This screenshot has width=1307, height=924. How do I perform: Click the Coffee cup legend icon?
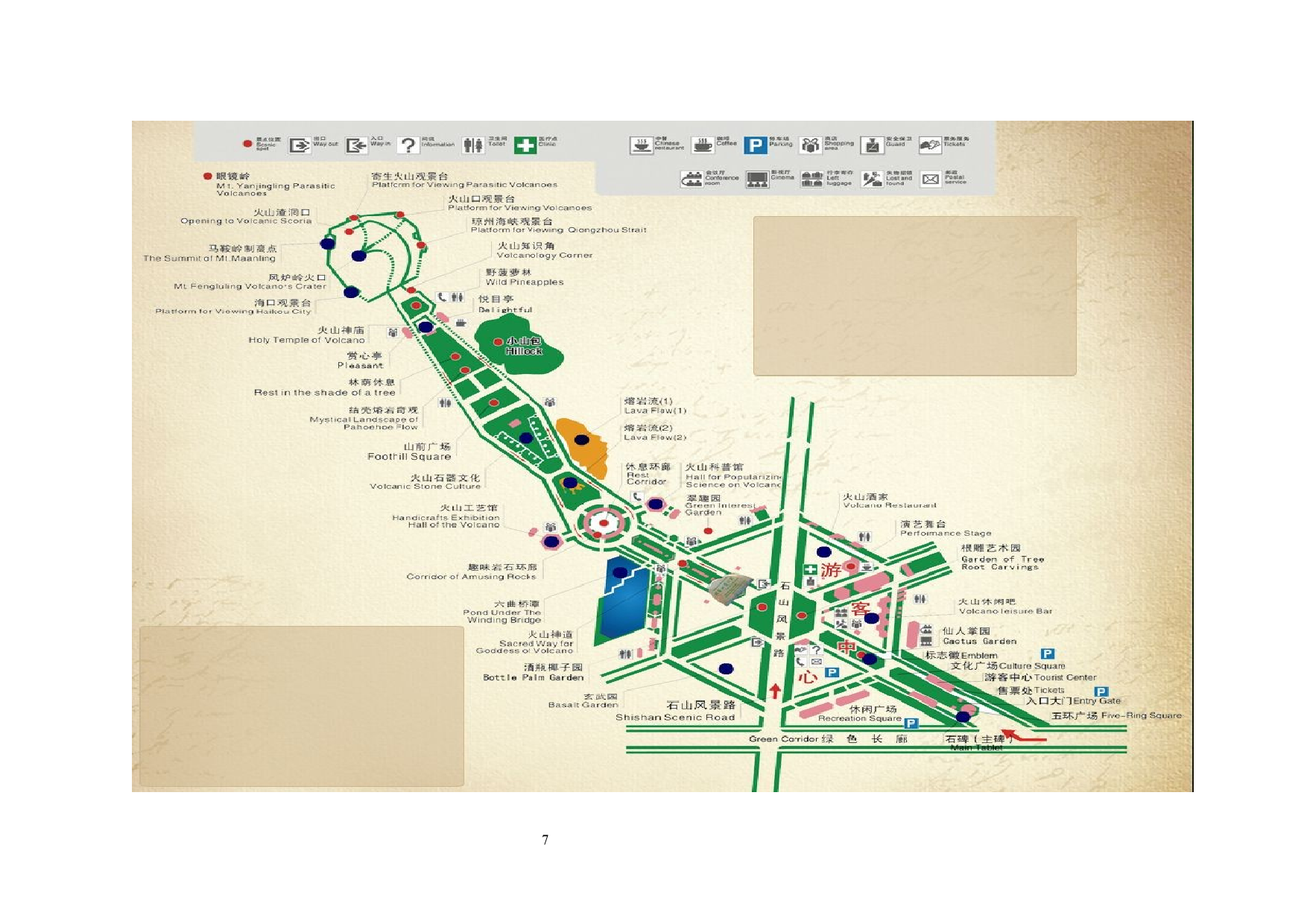coord(702,145)
